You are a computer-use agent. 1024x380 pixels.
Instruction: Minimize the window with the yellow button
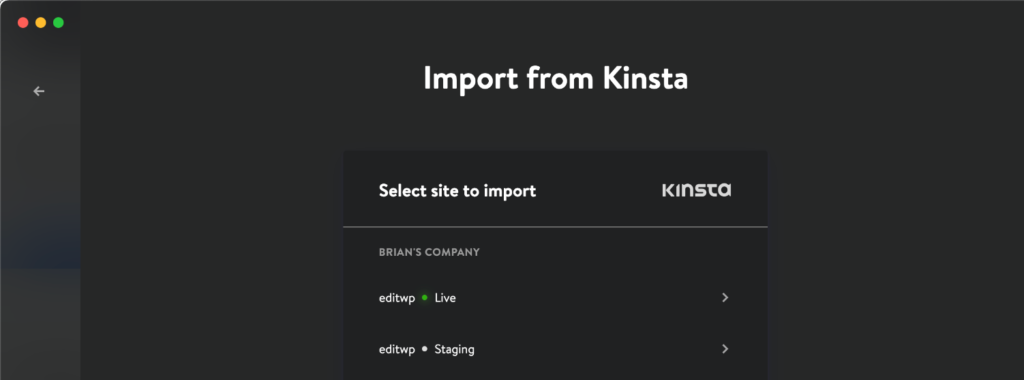(40, 23)
